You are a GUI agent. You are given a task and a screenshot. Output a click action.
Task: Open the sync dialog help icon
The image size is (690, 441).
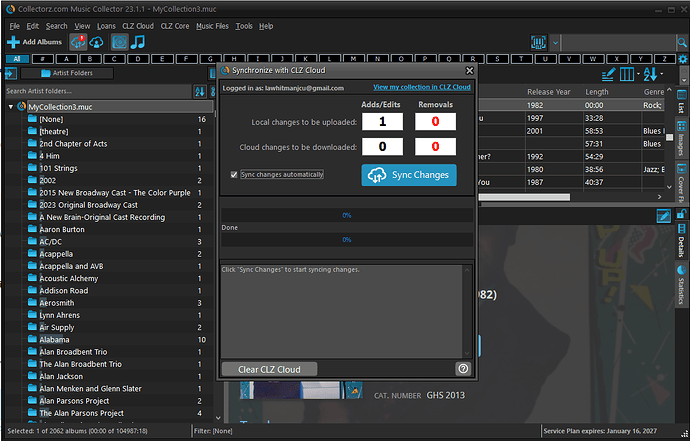coord(463,369)
